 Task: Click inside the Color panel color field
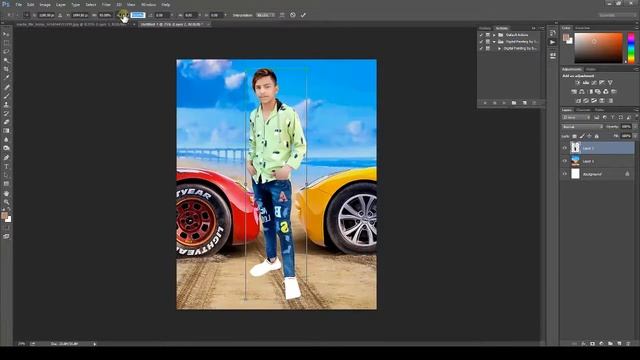point(598,48)
